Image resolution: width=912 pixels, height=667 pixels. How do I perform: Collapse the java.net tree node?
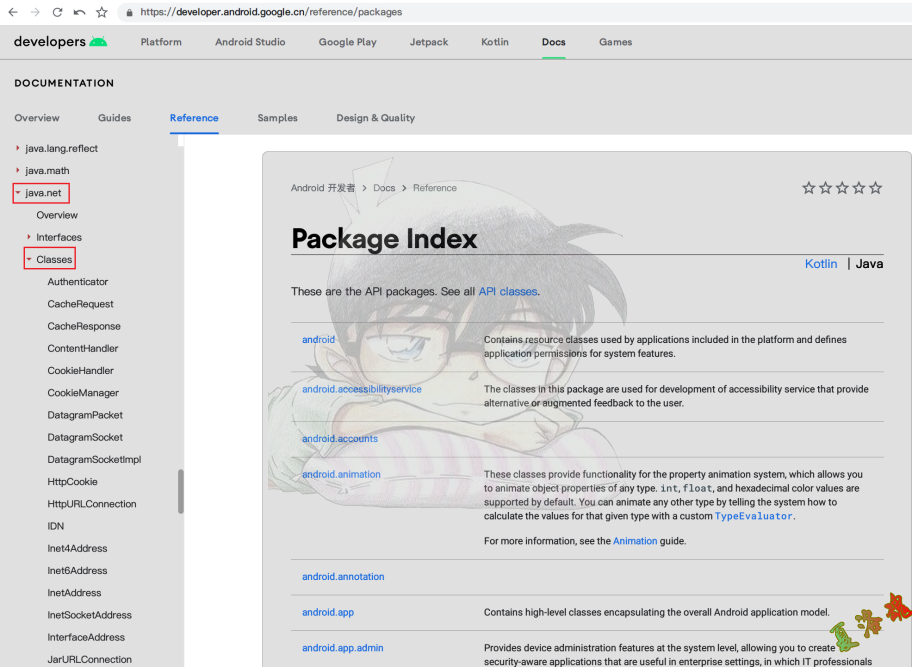tap(18, 193)
